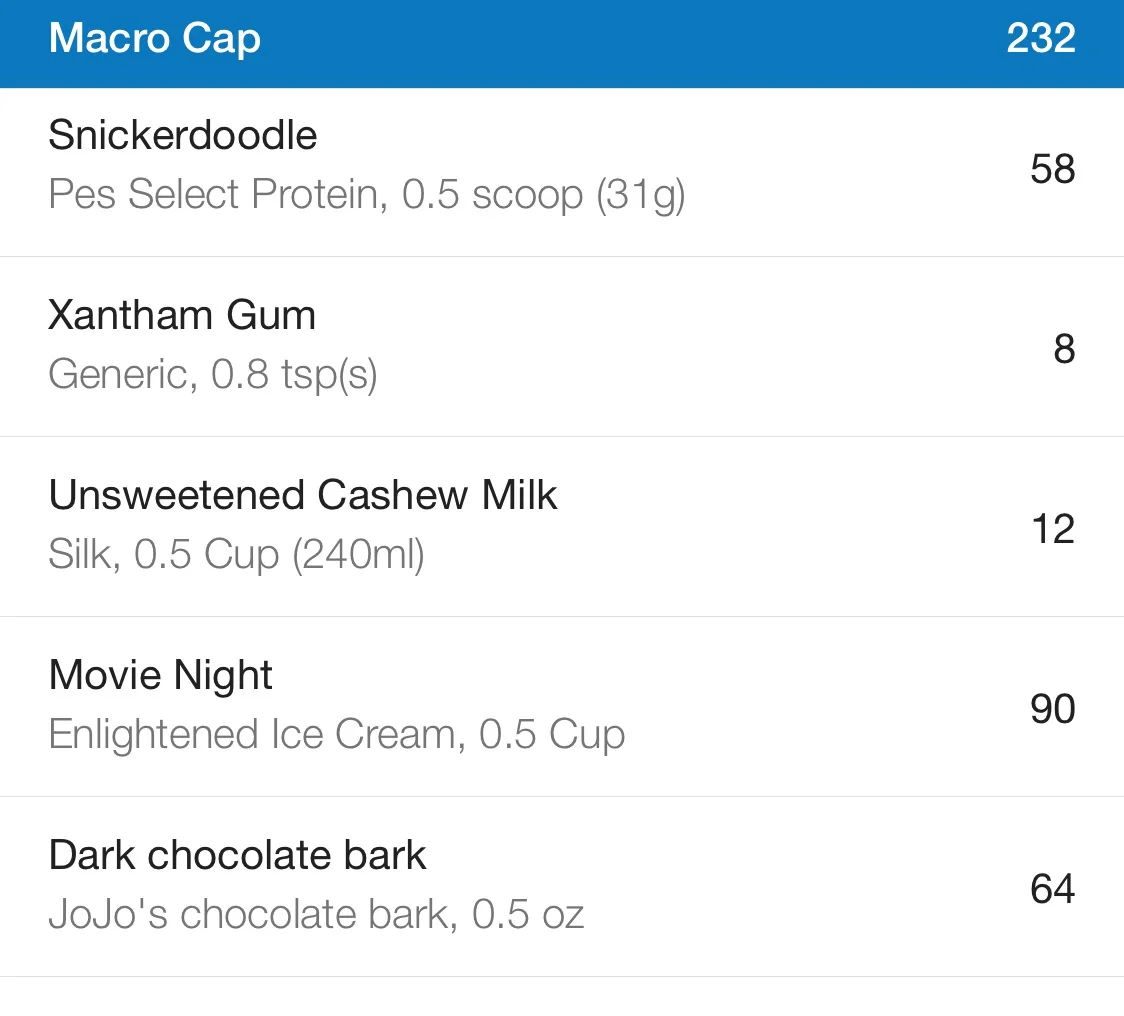Image resolution: width=1124 pixels, height=1016 pixels.
Task: Tap the 232 total in header
Action: [x=1041, y=38]
